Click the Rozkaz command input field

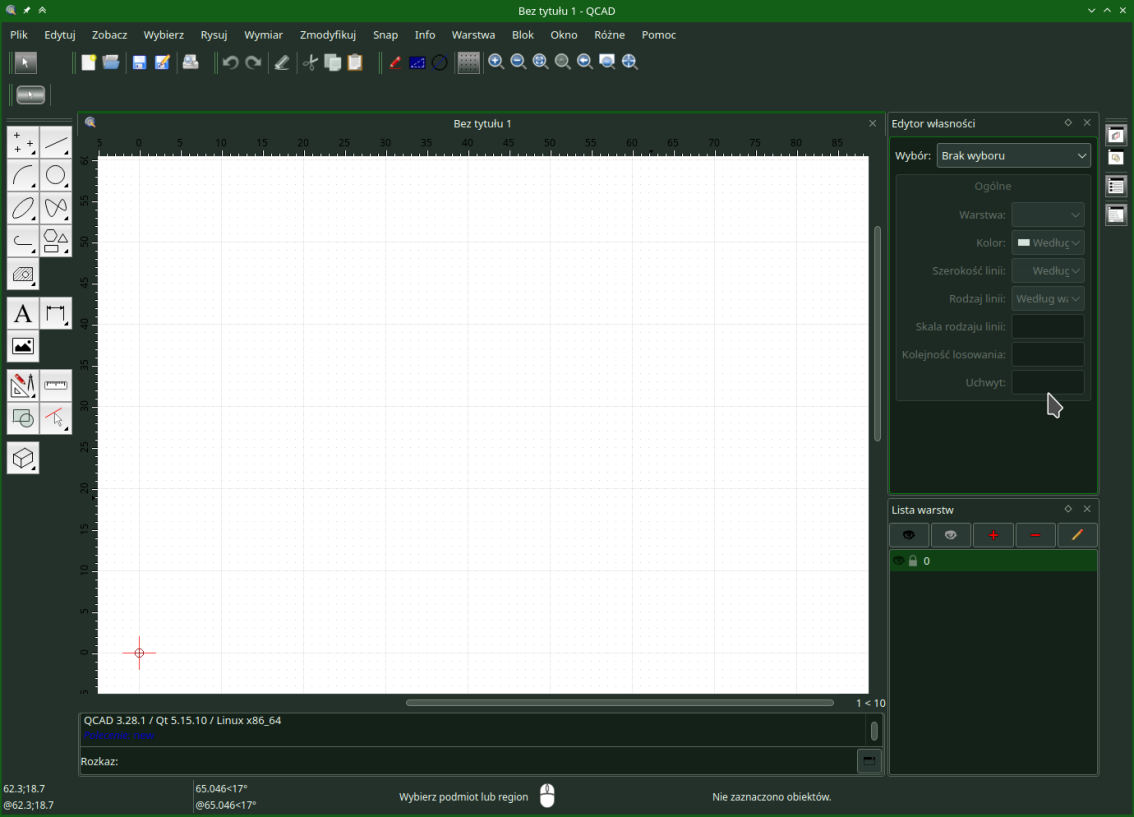pyautogui.click(x=487, y=762)
